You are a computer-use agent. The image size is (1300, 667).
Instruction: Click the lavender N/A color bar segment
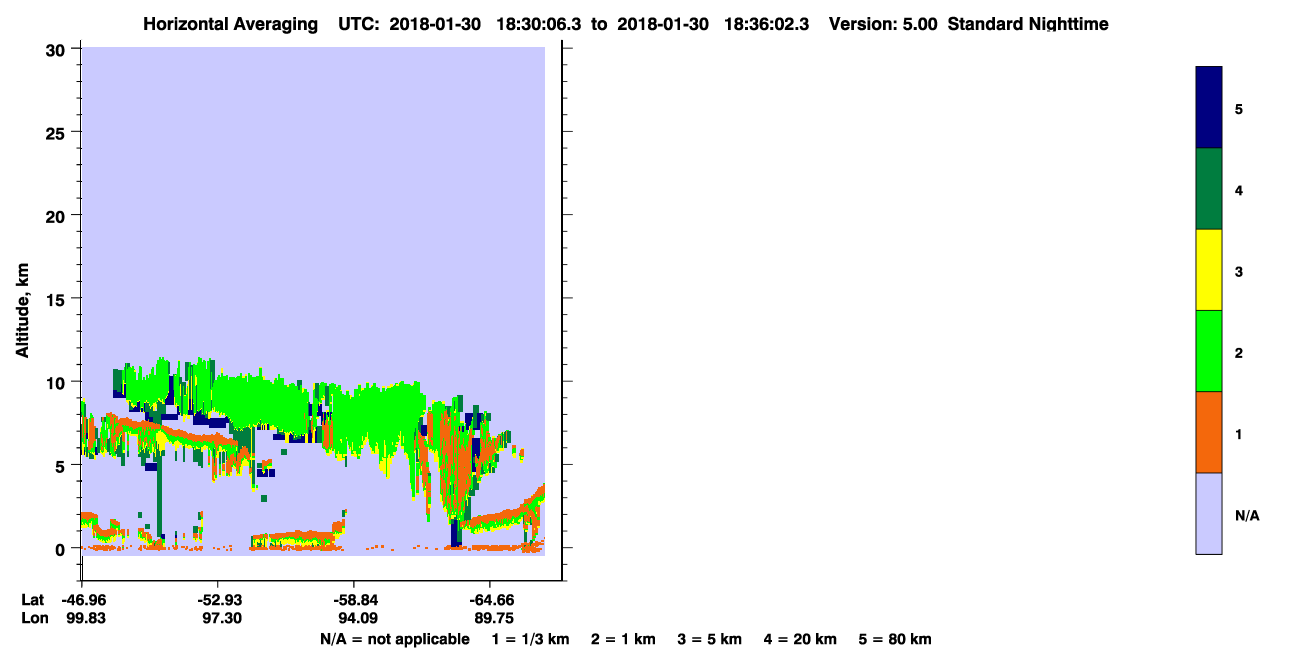coord(1209,513)
